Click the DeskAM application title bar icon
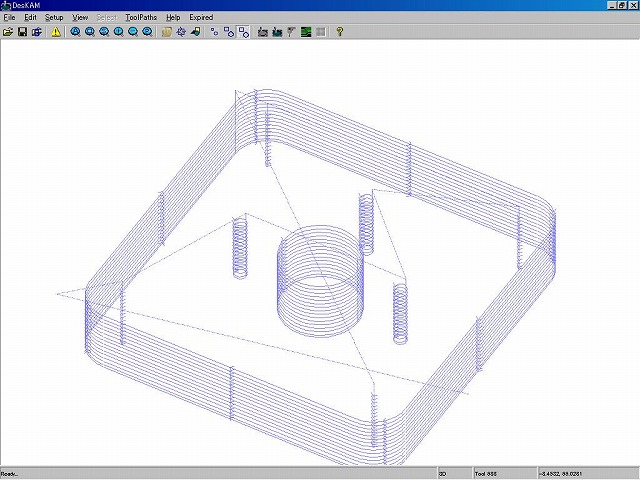Screen dimensions: 640x480 click(x=5, y=5)
